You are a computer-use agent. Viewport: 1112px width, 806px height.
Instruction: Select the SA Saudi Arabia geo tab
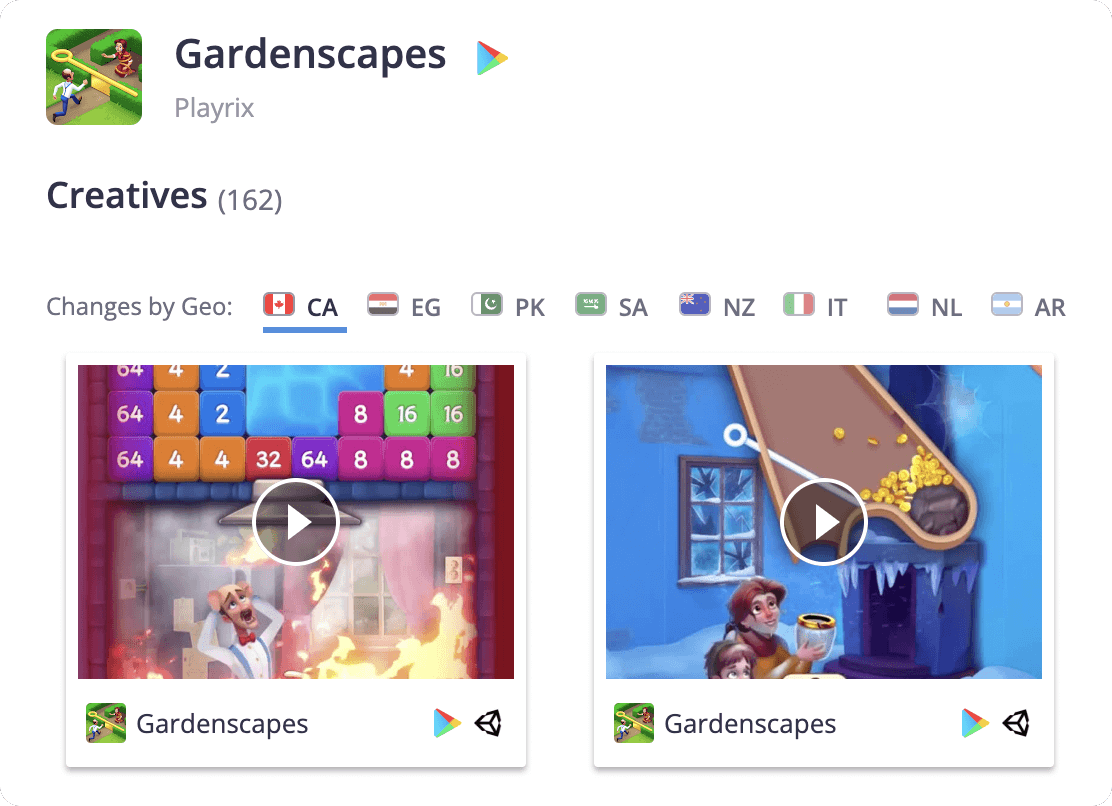[x=611, y=307]
